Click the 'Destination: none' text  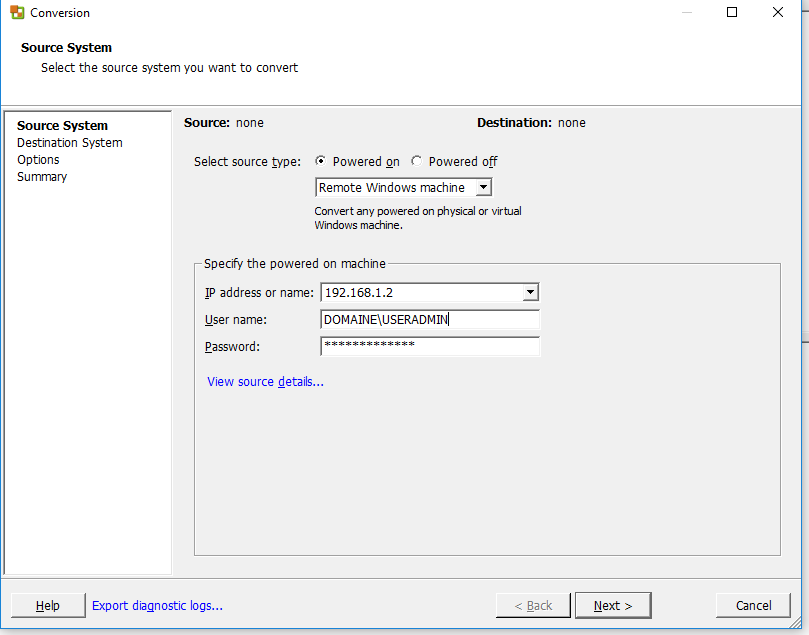(x=531, y=123)
